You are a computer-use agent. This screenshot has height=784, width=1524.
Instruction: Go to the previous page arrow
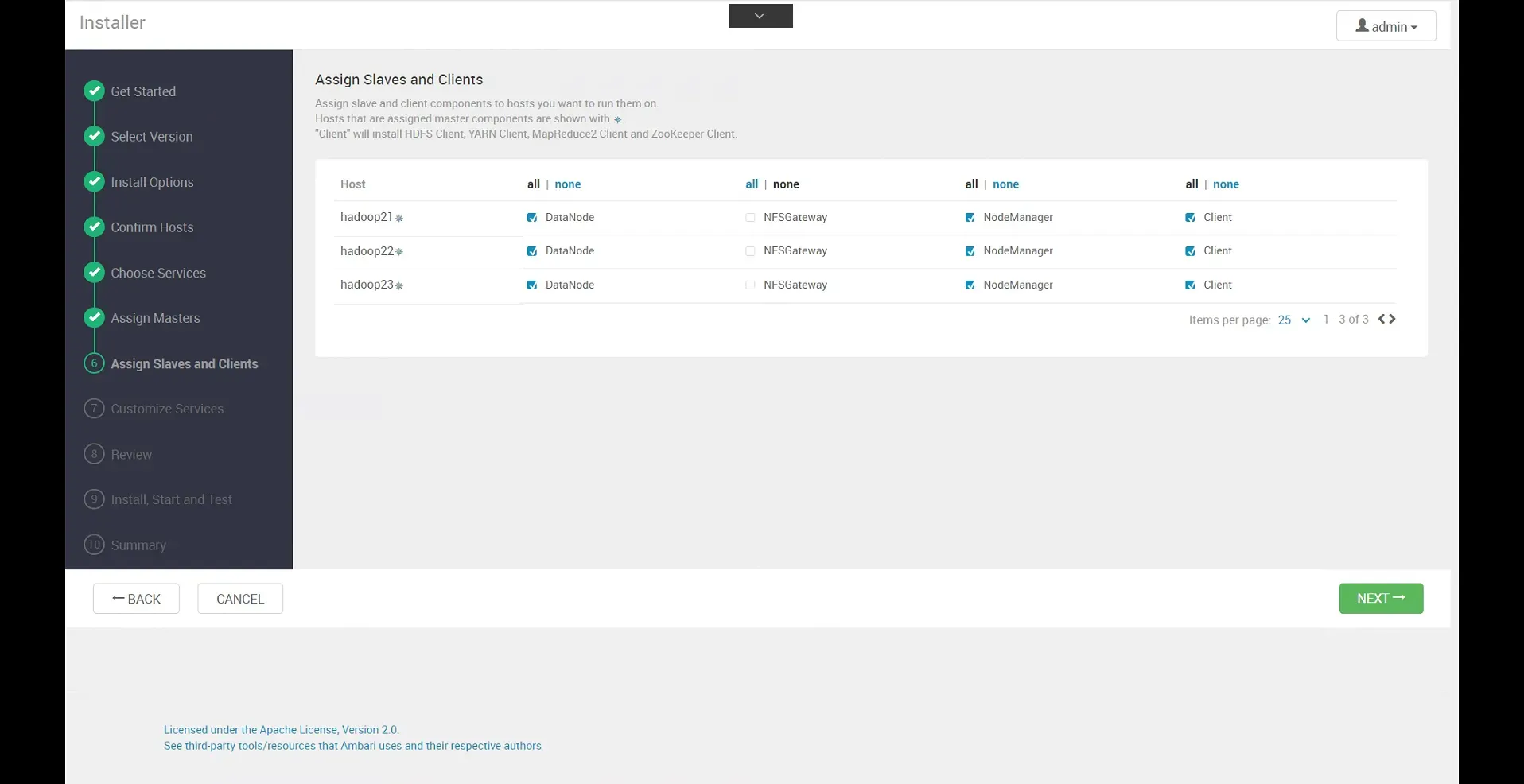coord(1382,319)
